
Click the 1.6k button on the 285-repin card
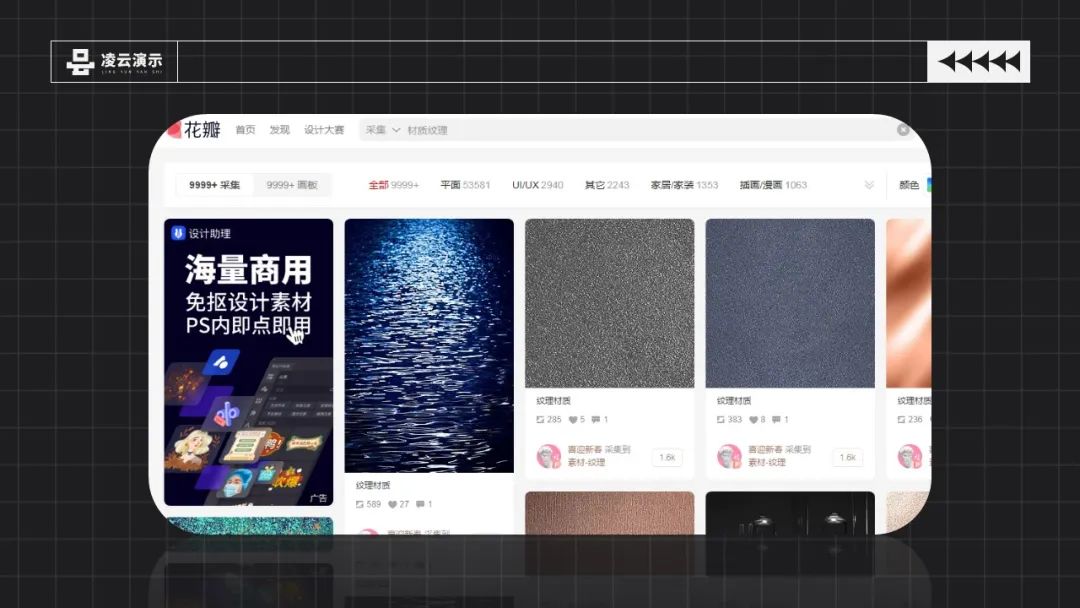pos(667,457)
